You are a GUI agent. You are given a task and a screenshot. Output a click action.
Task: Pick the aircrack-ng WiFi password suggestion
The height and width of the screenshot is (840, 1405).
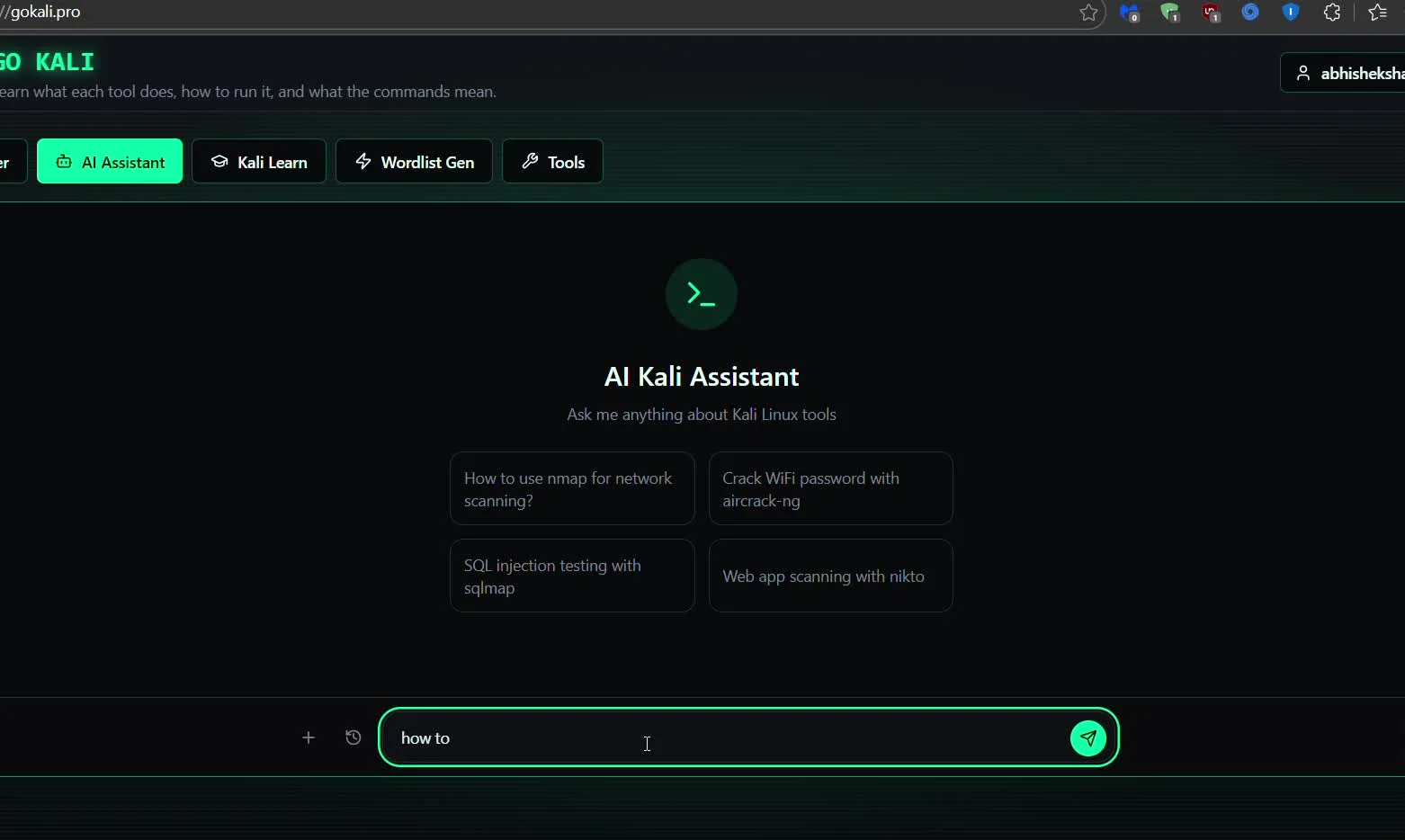(x=830, y=488)
